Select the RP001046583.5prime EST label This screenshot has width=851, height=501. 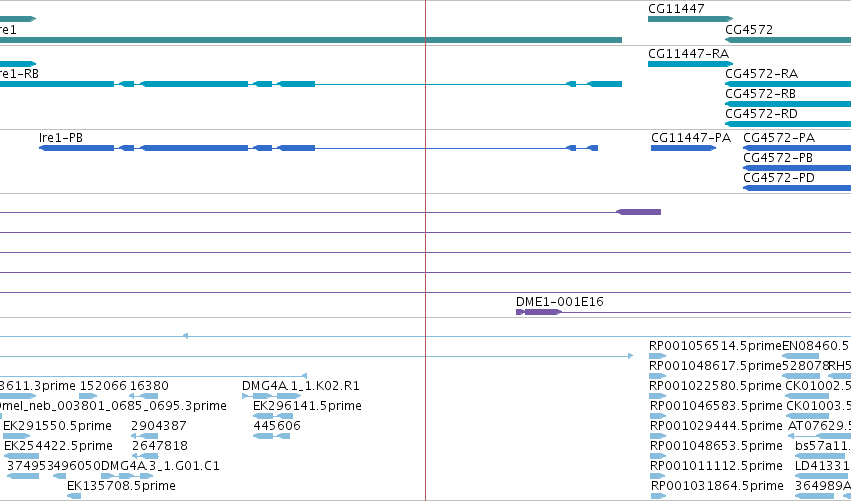click(x=716, y=405)
